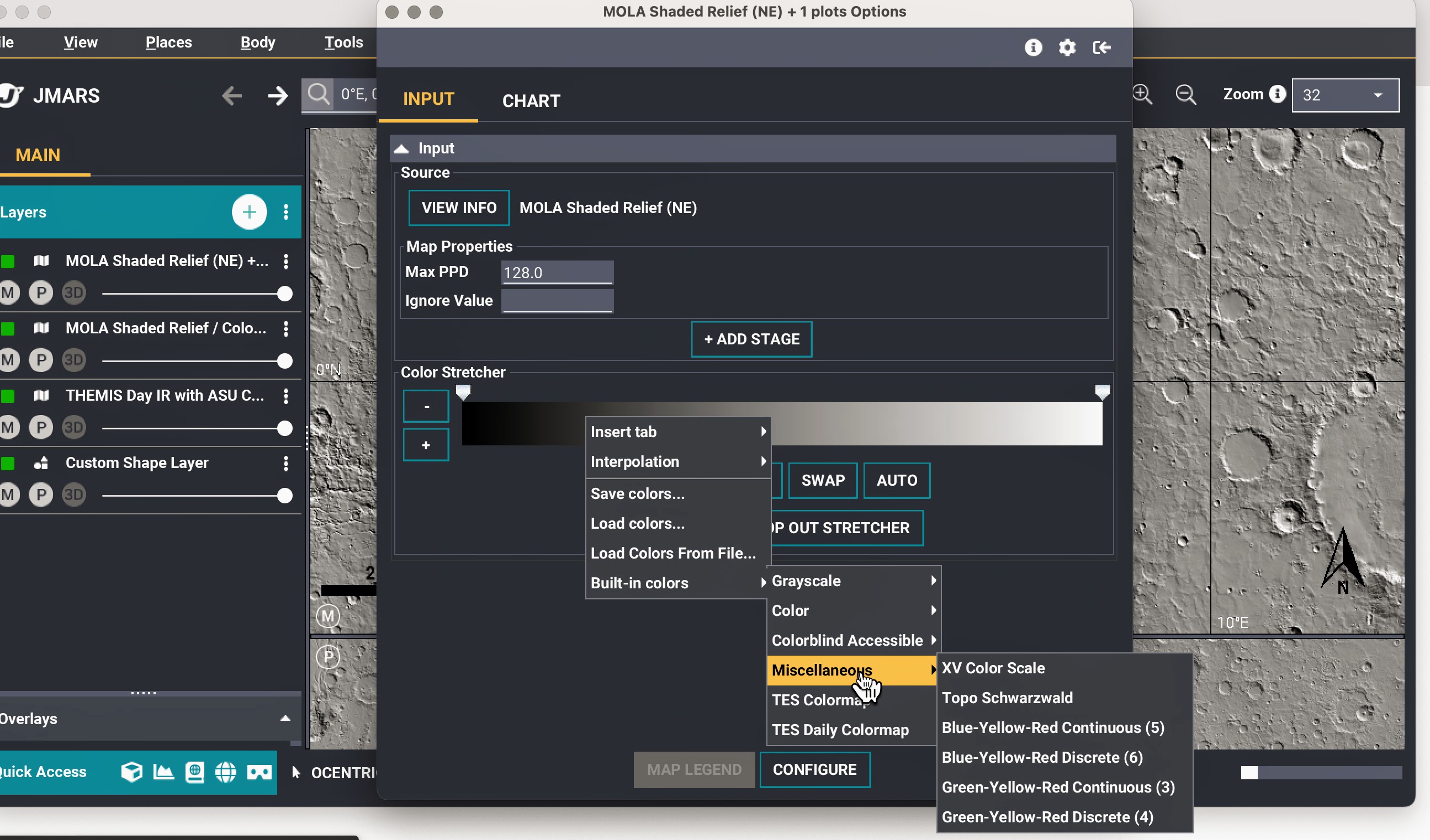
Task: Expand the Overlays panel arrow
Action: [x=285, y=719]
